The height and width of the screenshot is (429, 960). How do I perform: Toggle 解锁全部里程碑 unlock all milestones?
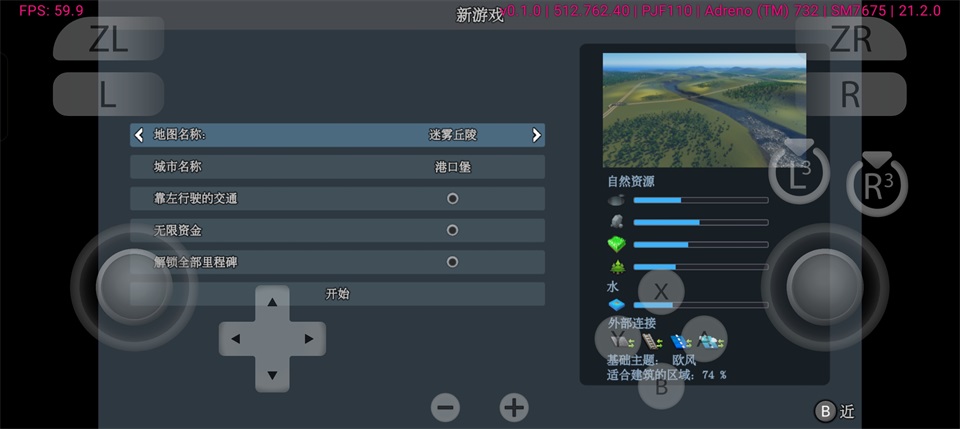(x=452, y=262)
